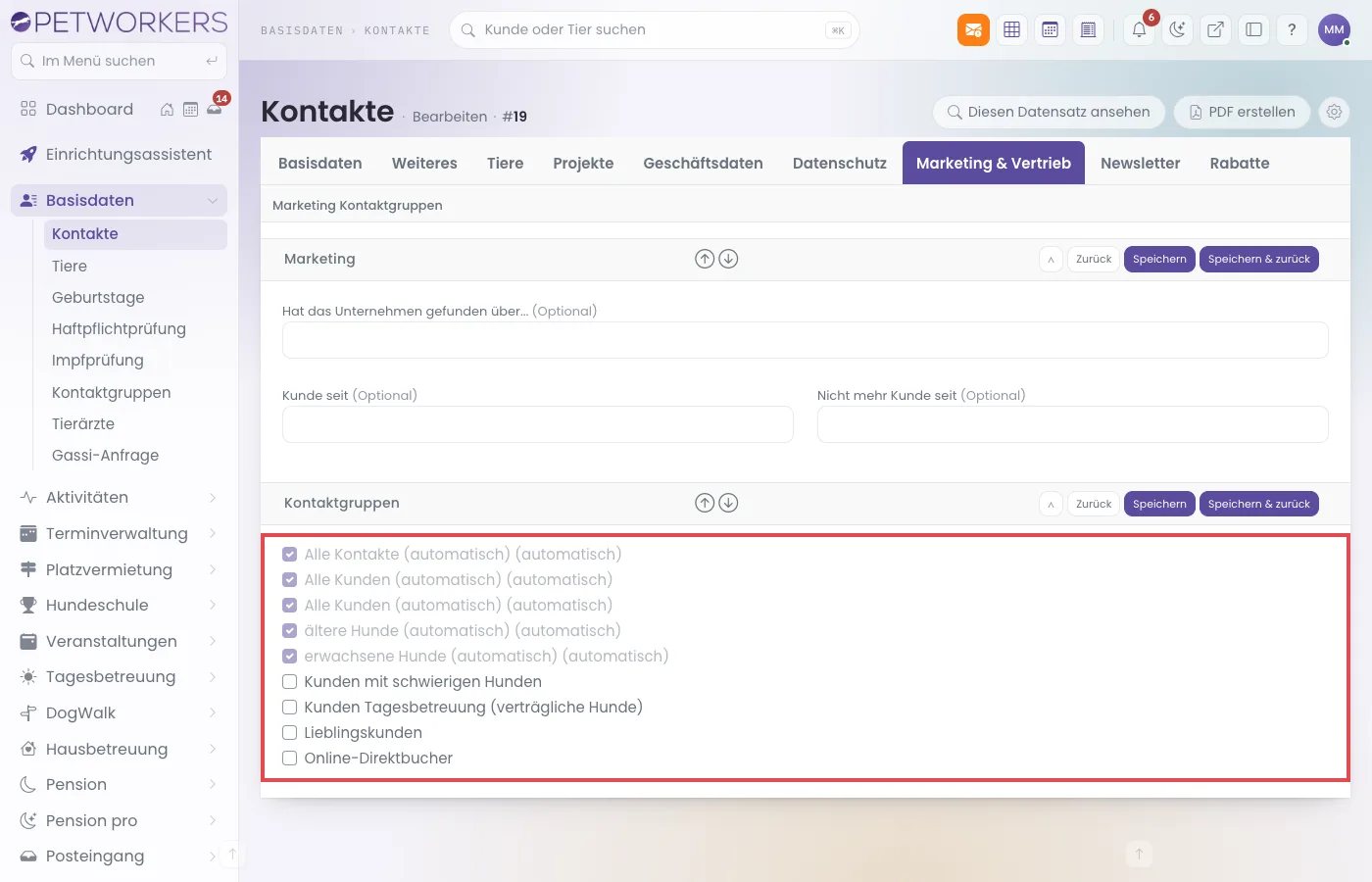Viewport: 1372px width, 882px height.
Task: Click scroll-to-top arrow at page bottom
Action: (1139, 854)
